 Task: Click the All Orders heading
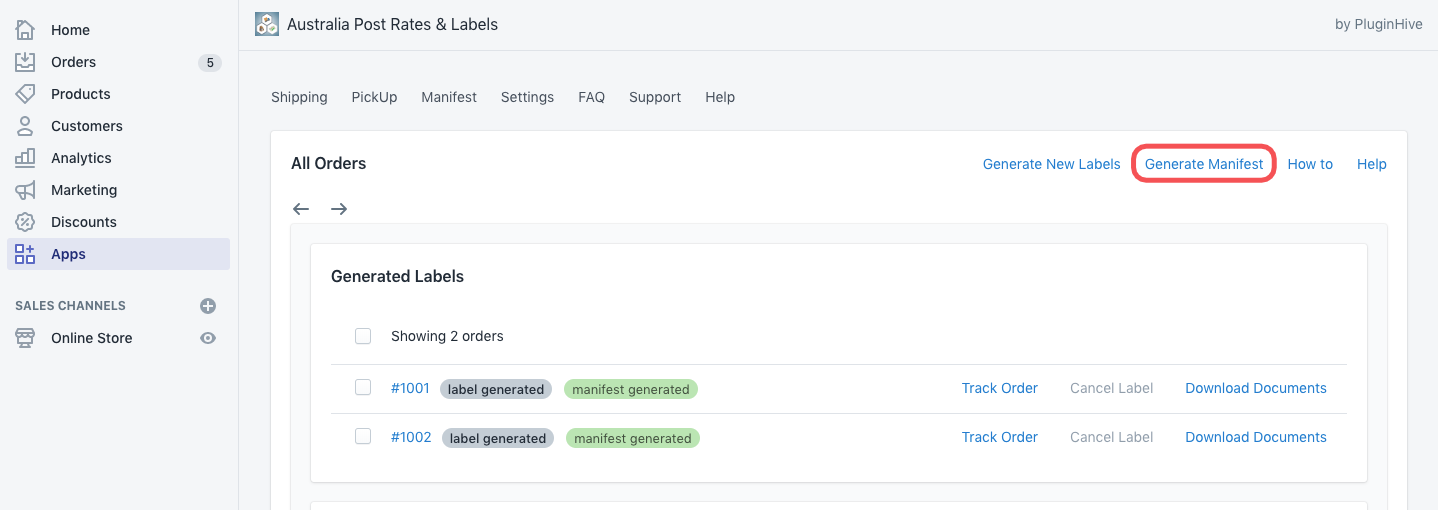[x=328, y=163]
